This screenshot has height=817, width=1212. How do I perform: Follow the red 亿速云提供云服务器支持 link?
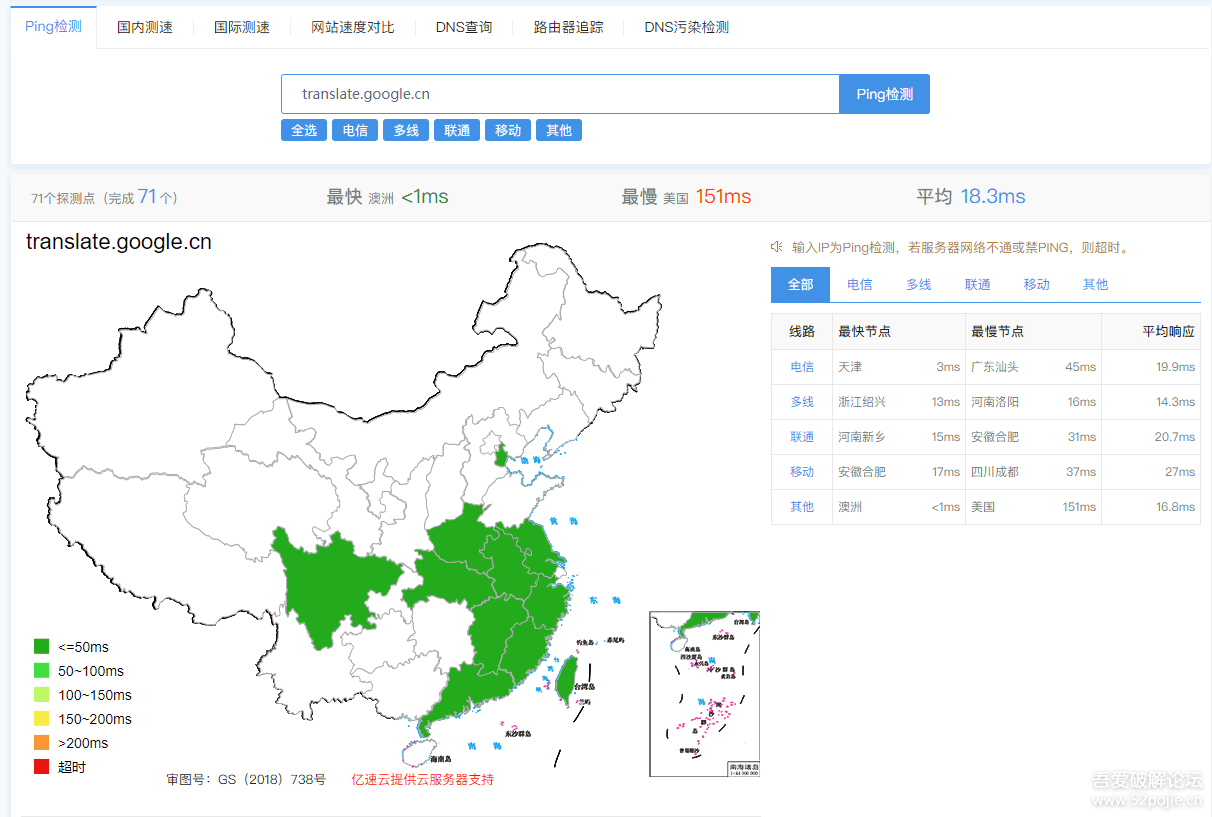coord(423,780)
